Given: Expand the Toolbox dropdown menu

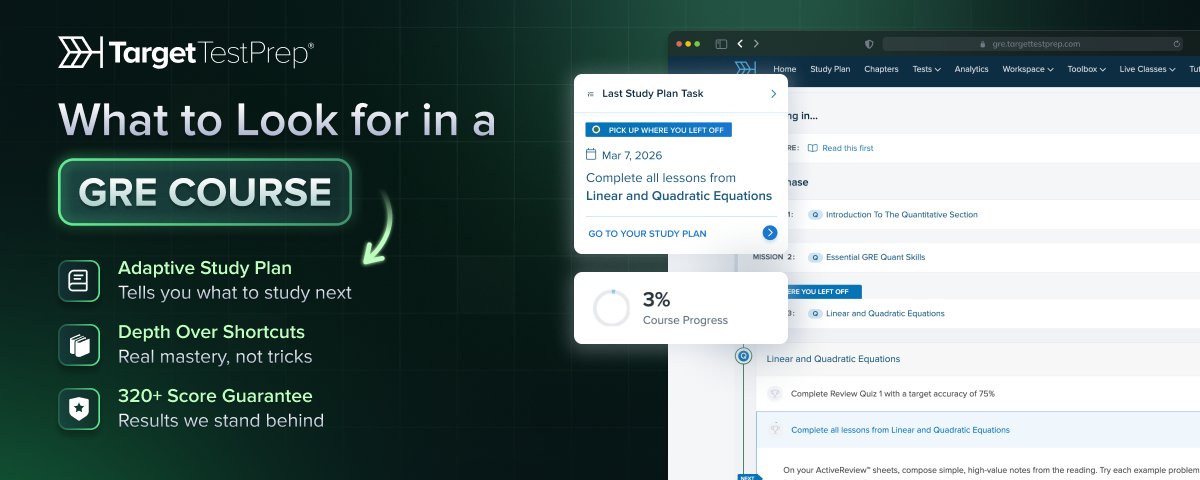Looking at the screenshot, I should [1087, 69].
